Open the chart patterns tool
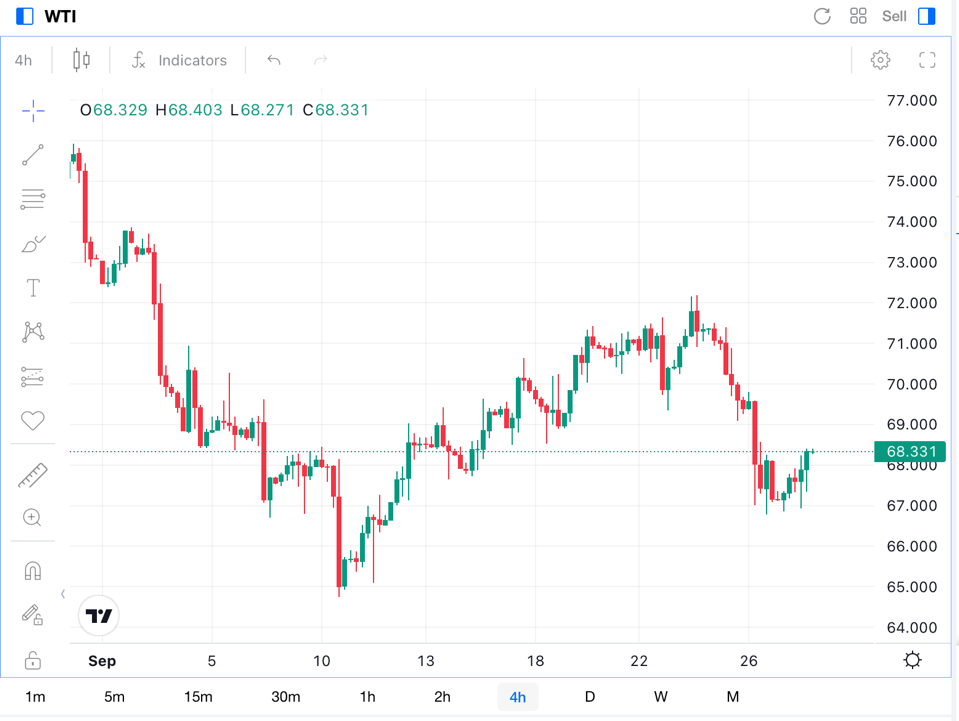959x721 pixels. (33, 332)
